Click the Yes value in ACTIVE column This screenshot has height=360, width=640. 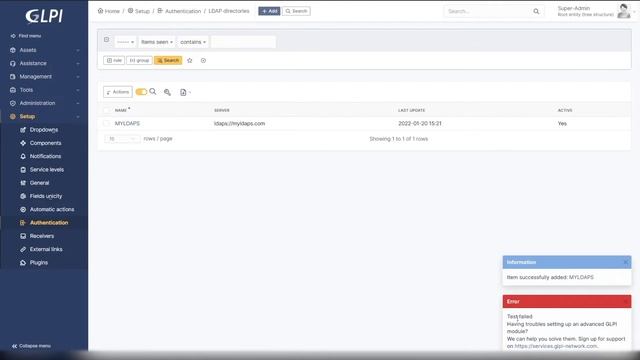tap(562, 123)
